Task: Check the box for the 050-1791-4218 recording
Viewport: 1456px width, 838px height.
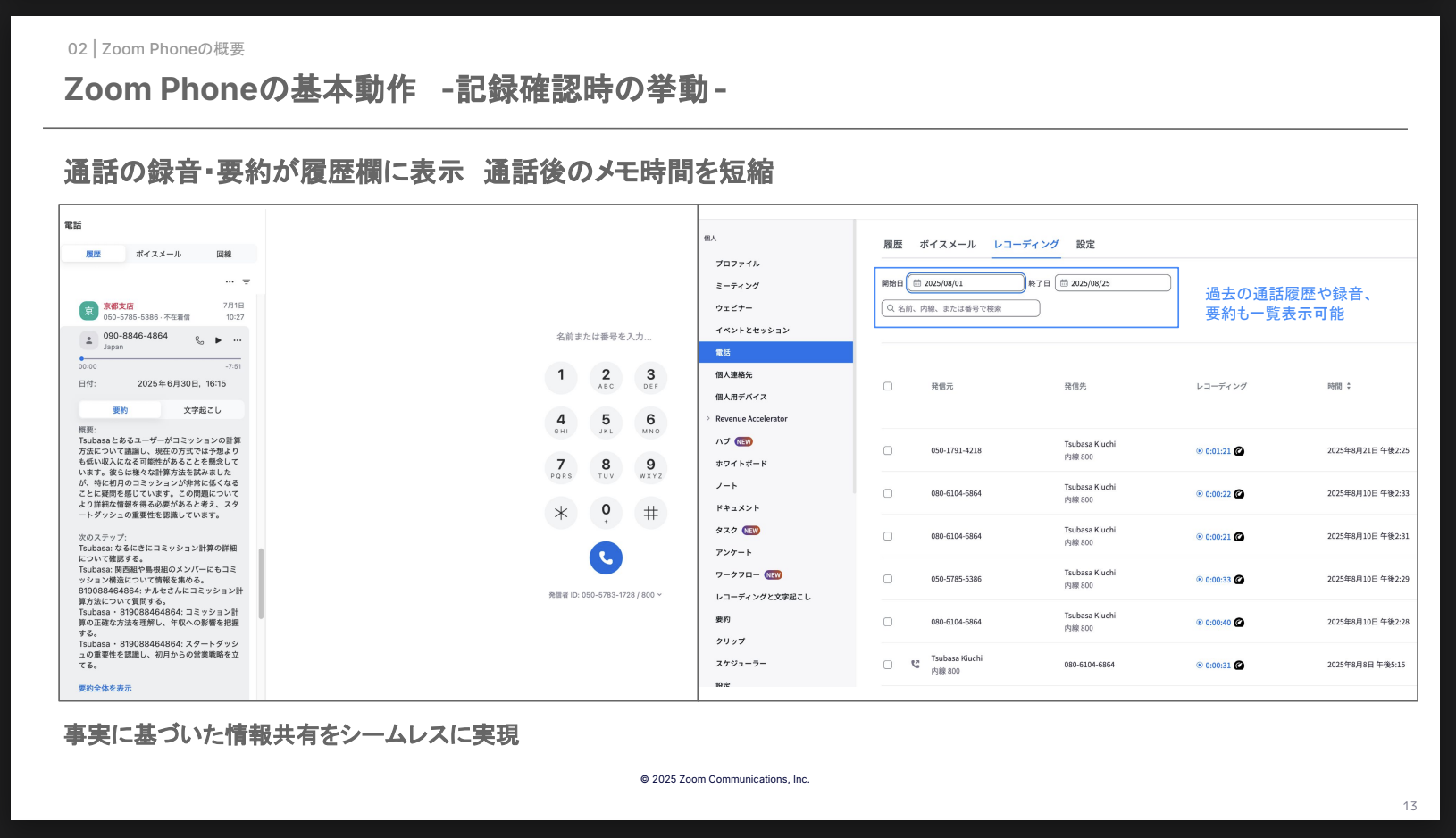Action: click(x=888, y=451)
